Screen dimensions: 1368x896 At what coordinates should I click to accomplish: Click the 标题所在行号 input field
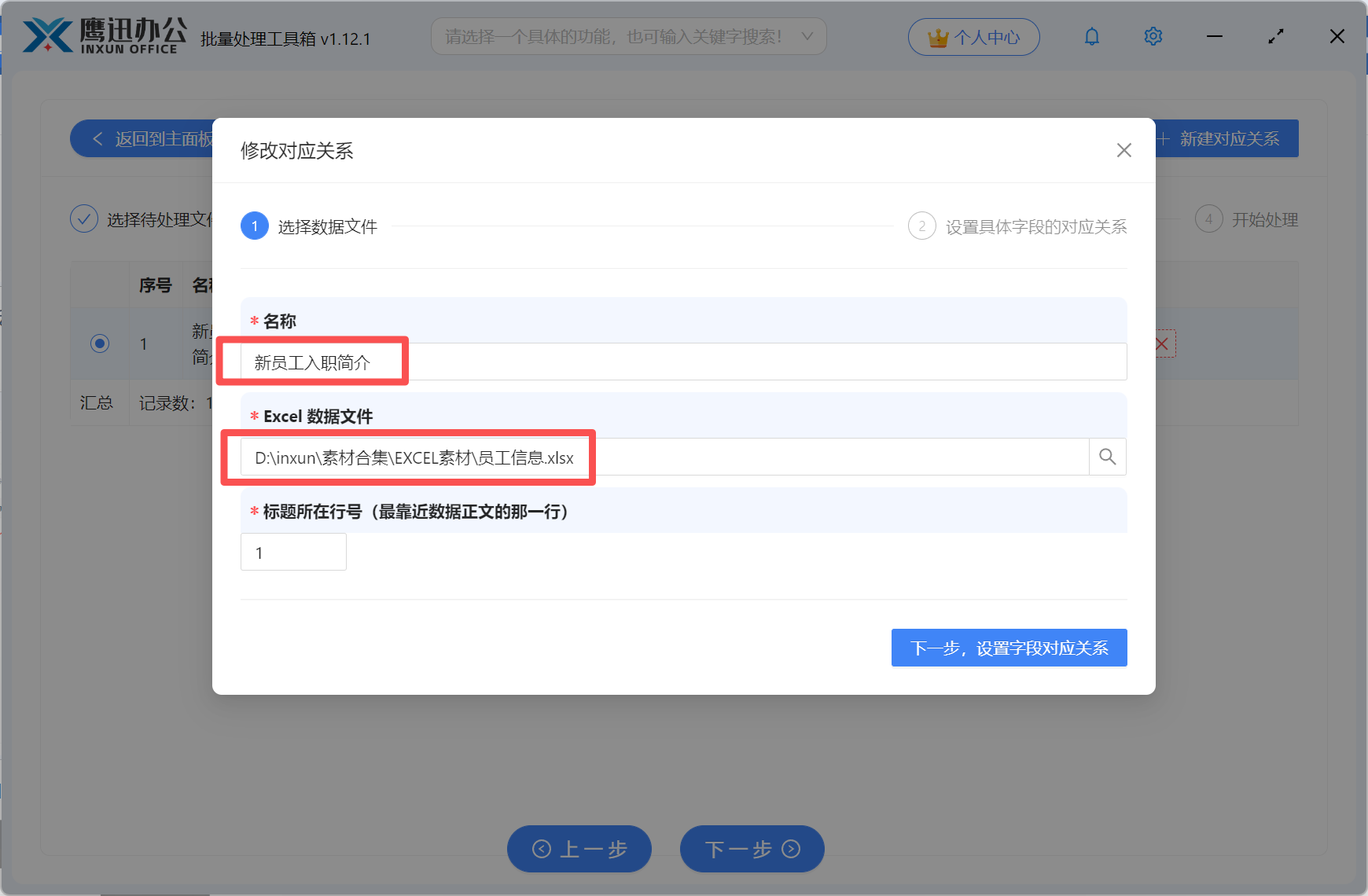(293, 552)
